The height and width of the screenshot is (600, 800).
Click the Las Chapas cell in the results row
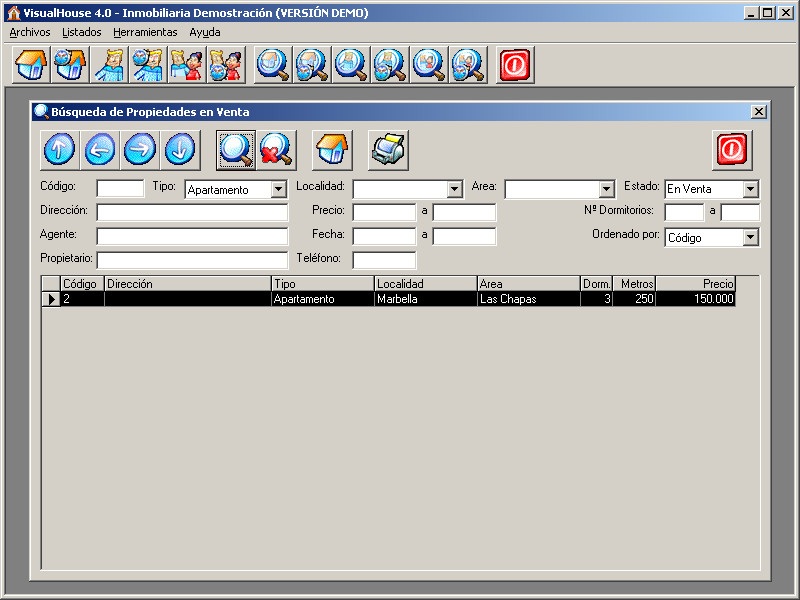529,299
